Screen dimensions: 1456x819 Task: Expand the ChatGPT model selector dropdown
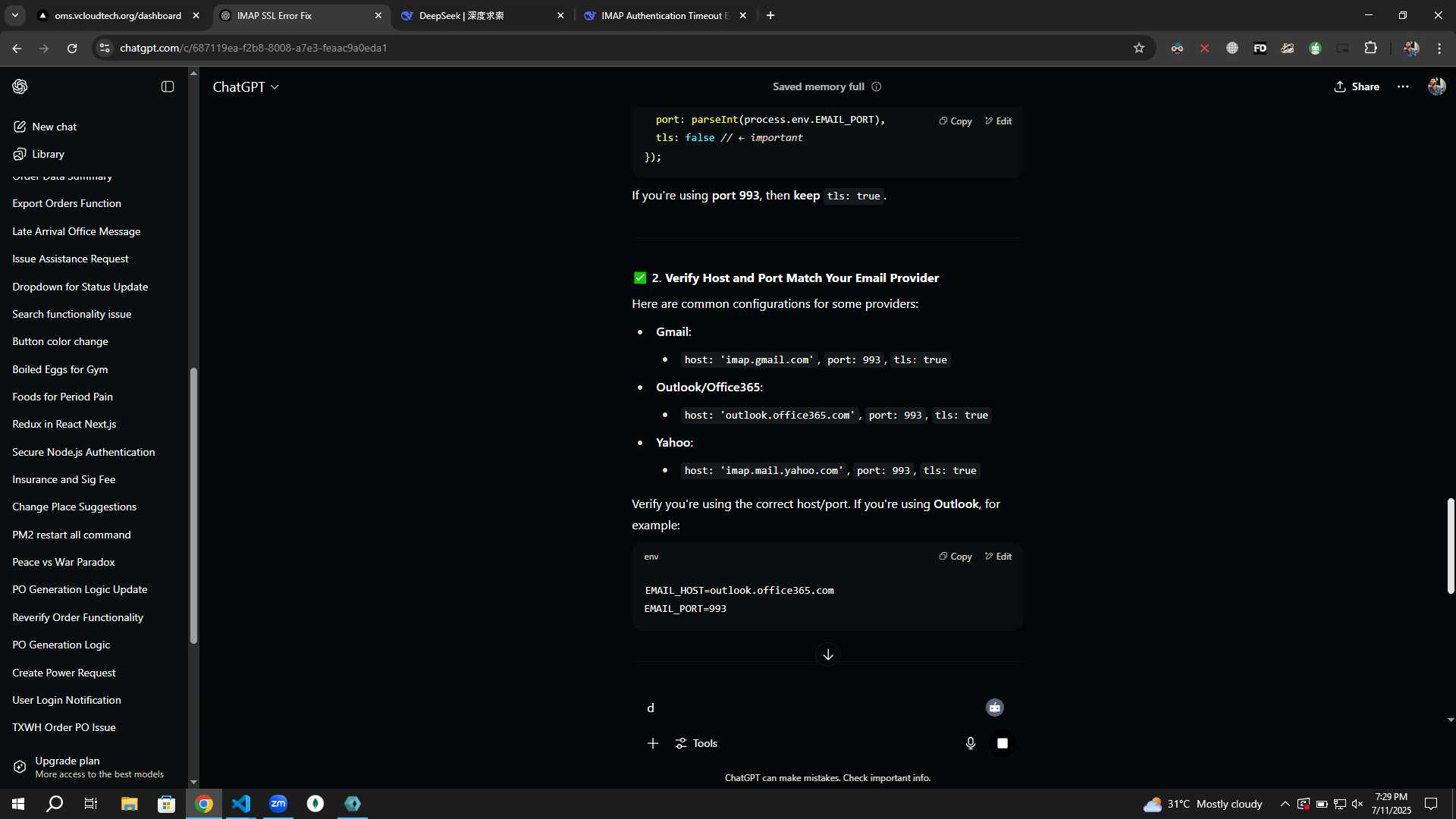[246, 87]
